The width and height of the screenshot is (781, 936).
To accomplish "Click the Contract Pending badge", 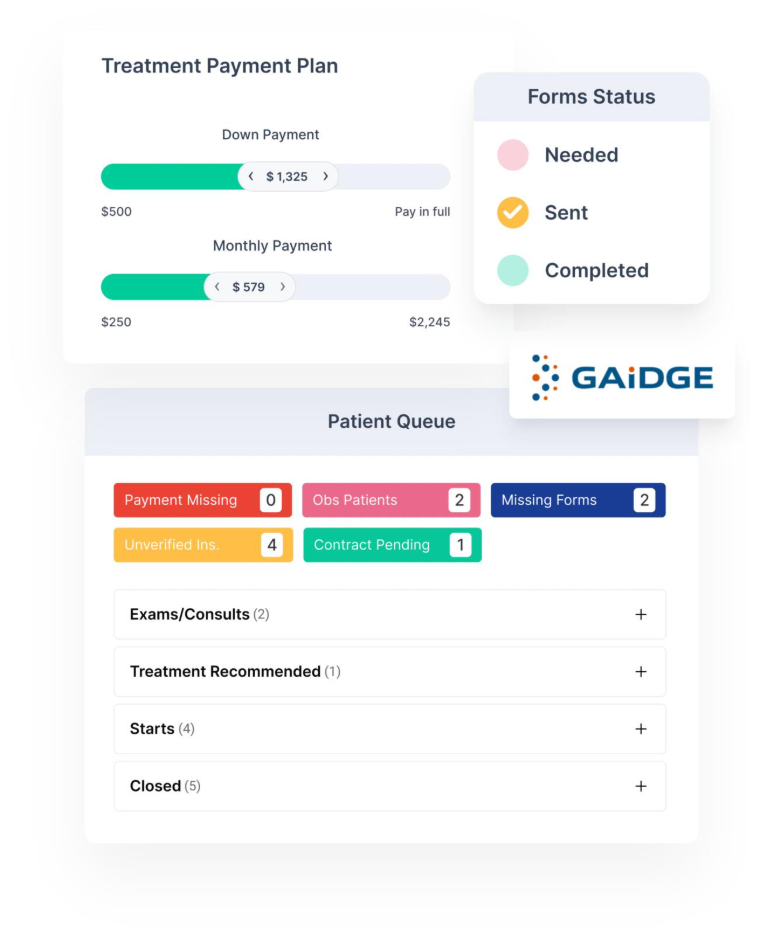I will pyautogui.click(x=391, y=545).
